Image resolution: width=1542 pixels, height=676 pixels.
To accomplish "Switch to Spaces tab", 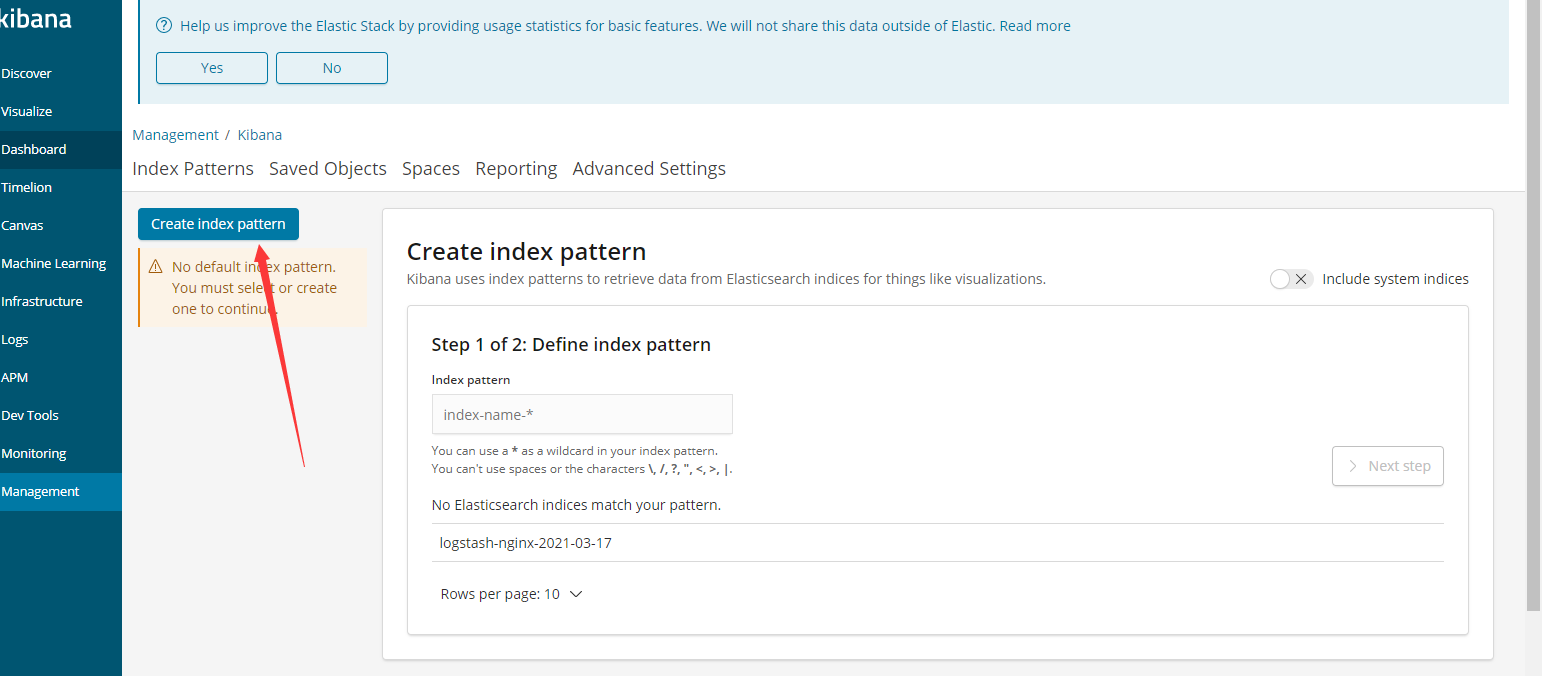I will (431, 169).
